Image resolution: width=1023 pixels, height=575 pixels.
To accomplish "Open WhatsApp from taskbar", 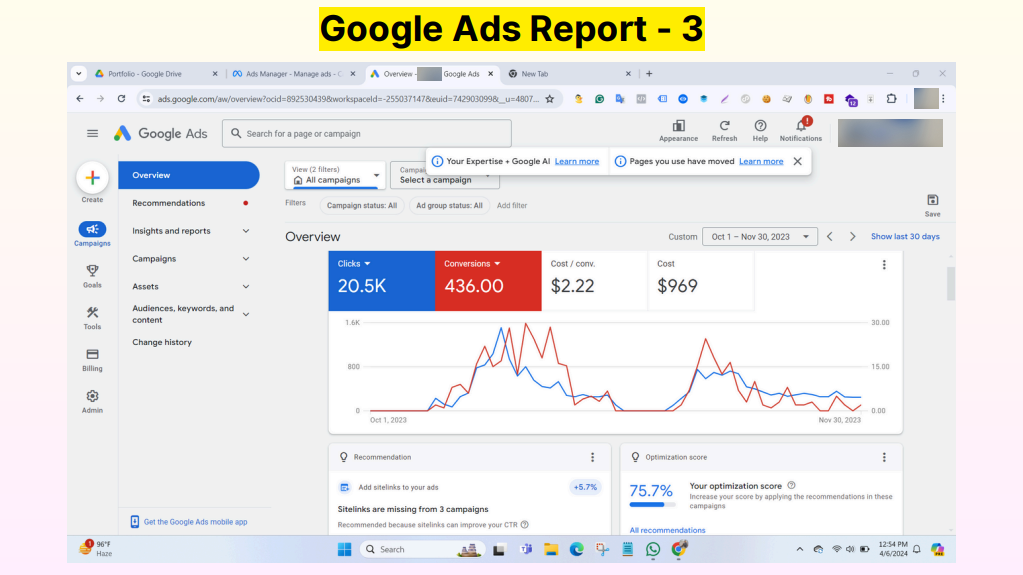I will tap(652, 550).
